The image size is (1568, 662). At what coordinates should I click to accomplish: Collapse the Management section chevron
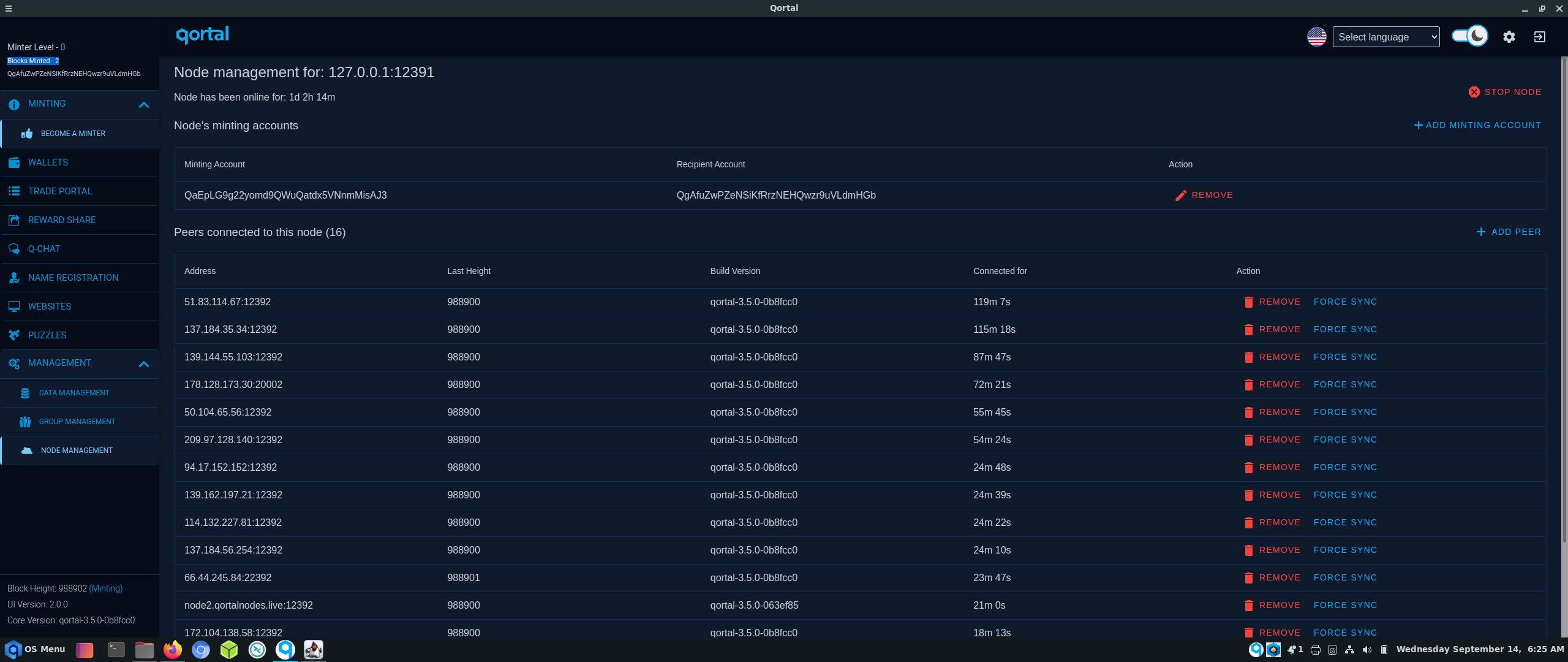144,364
